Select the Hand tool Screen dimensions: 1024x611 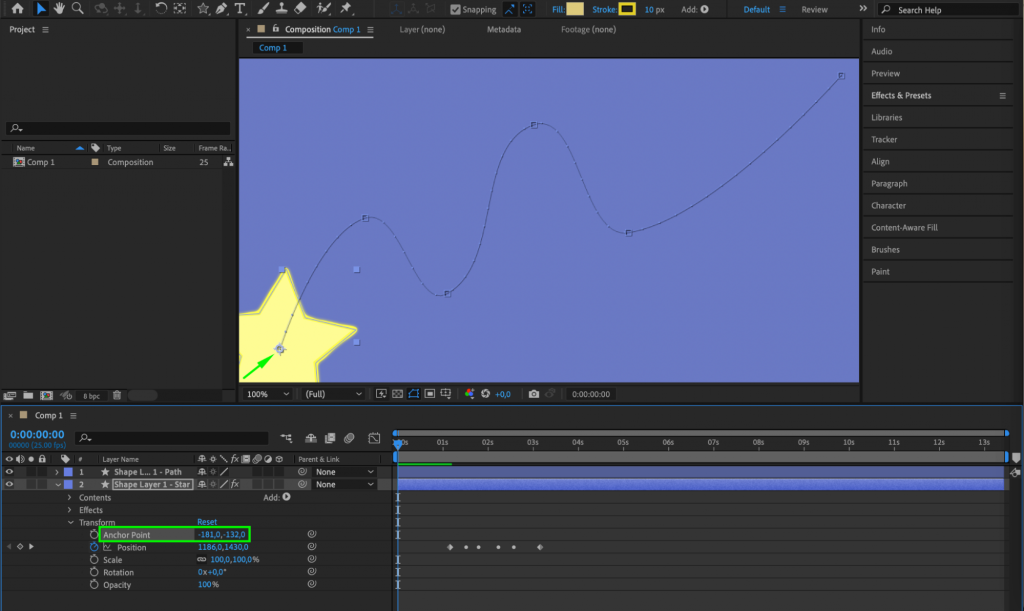click(58, 9)
